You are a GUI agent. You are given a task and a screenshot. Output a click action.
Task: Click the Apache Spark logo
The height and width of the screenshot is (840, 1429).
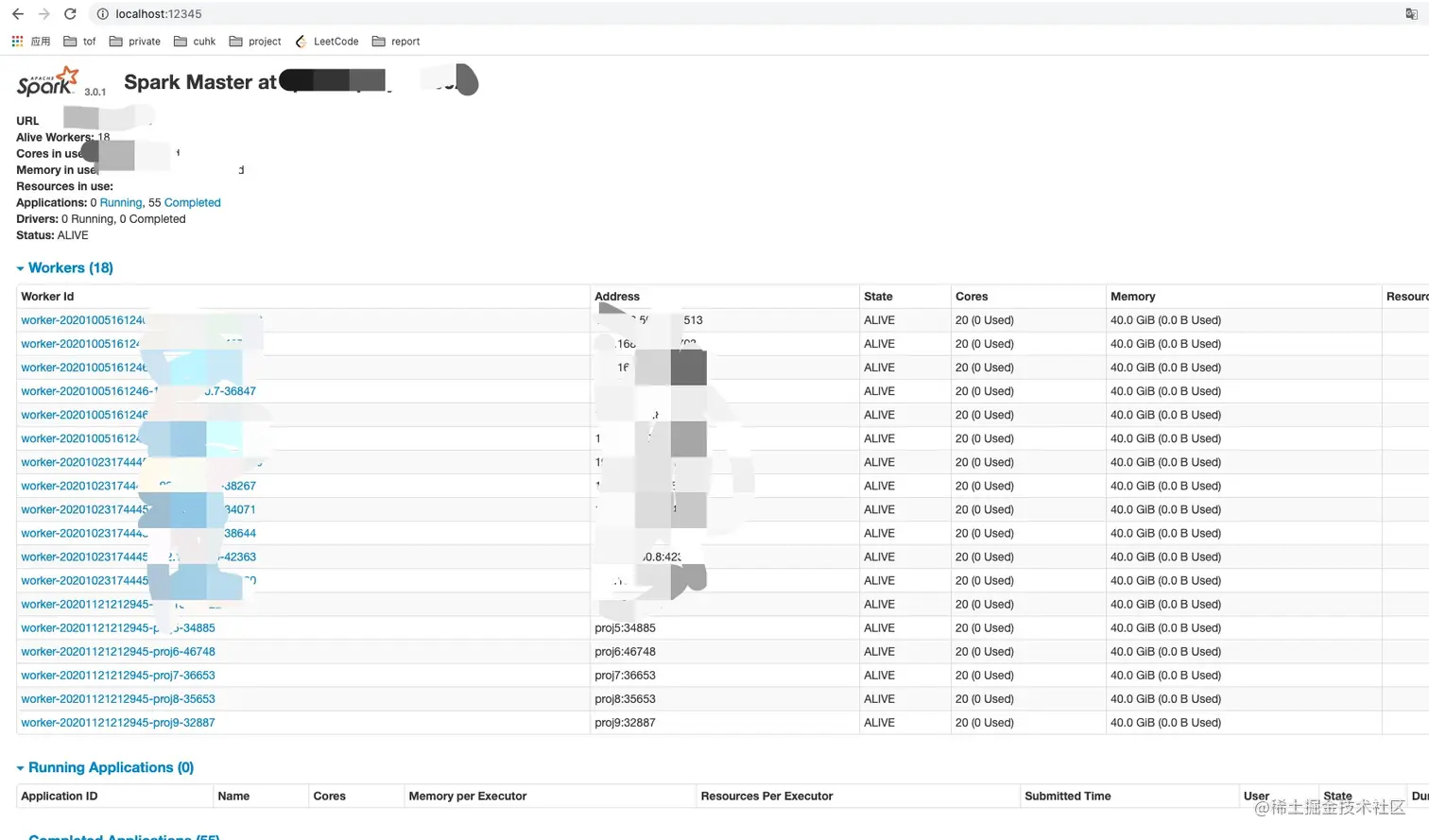pyautogui.click(x=47, y=81)
